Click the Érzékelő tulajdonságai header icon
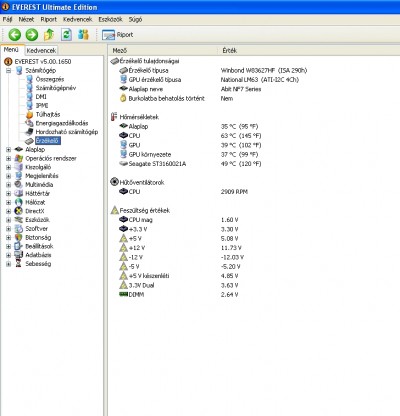This screenshot has width=400, height=416. (x=115, y=61)
